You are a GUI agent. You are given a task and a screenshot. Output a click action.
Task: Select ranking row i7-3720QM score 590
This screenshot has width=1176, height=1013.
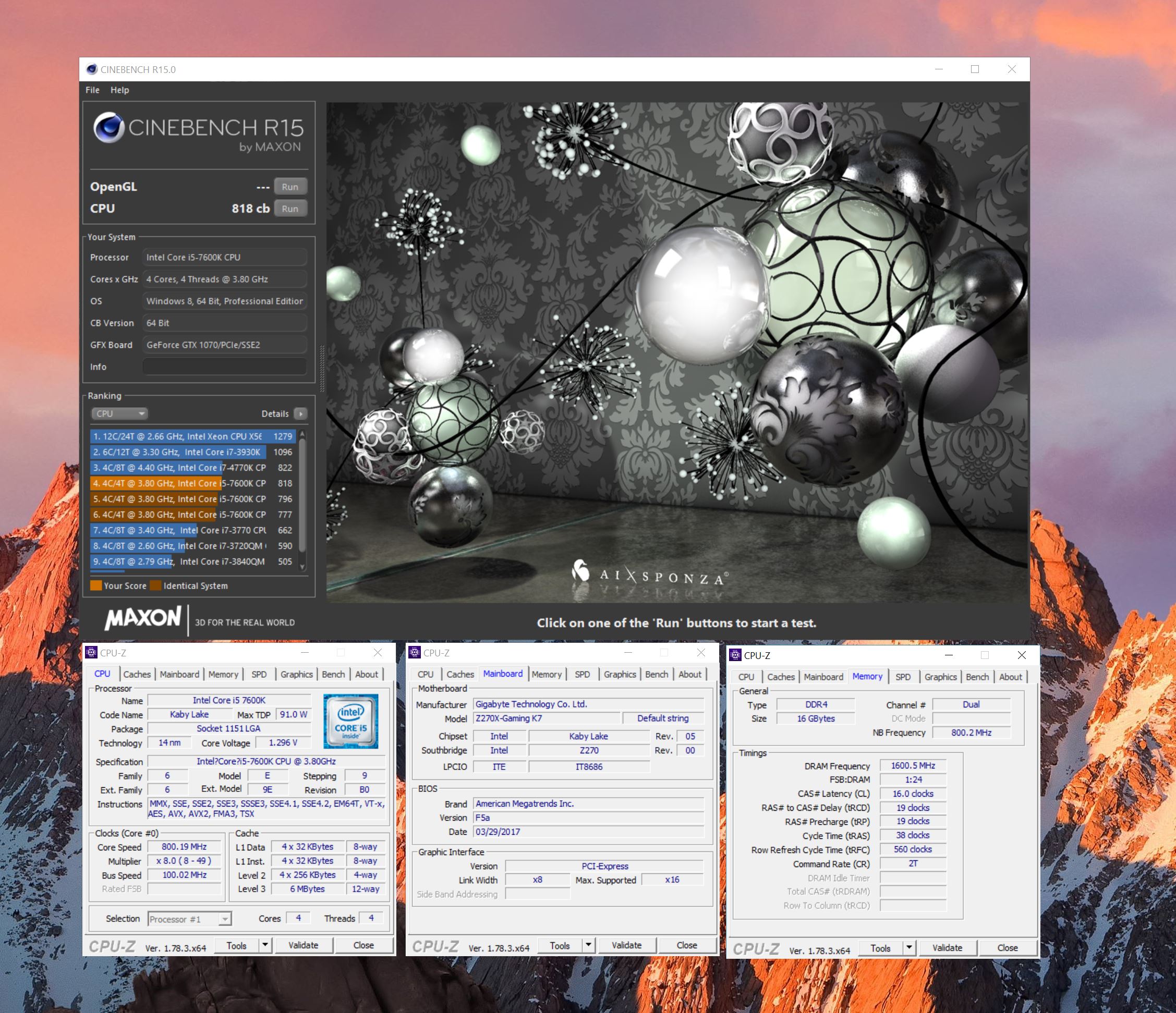(193, 546)
